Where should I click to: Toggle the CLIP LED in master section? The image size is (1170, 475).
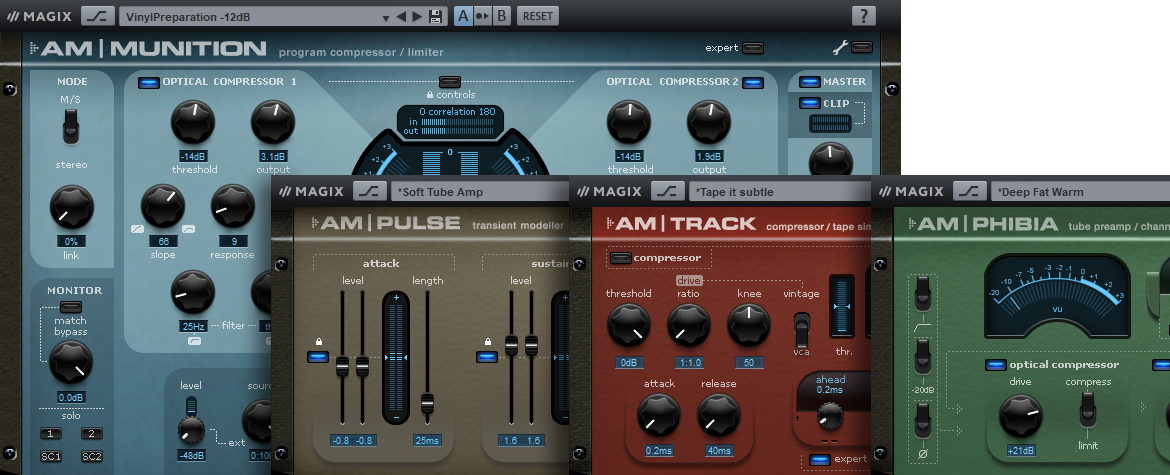810,103
